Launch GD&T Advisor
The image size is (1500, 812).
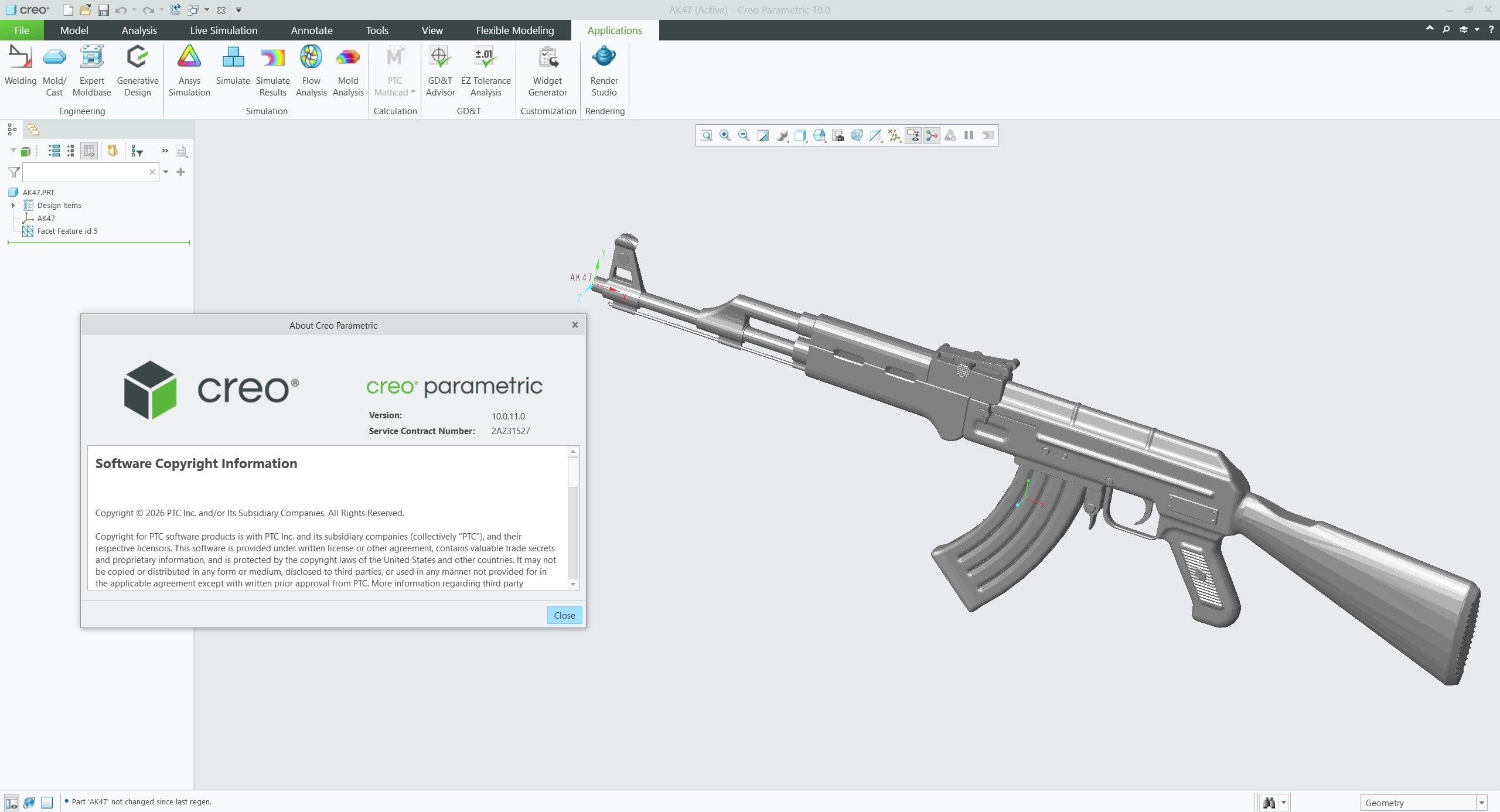coord(440,70)
